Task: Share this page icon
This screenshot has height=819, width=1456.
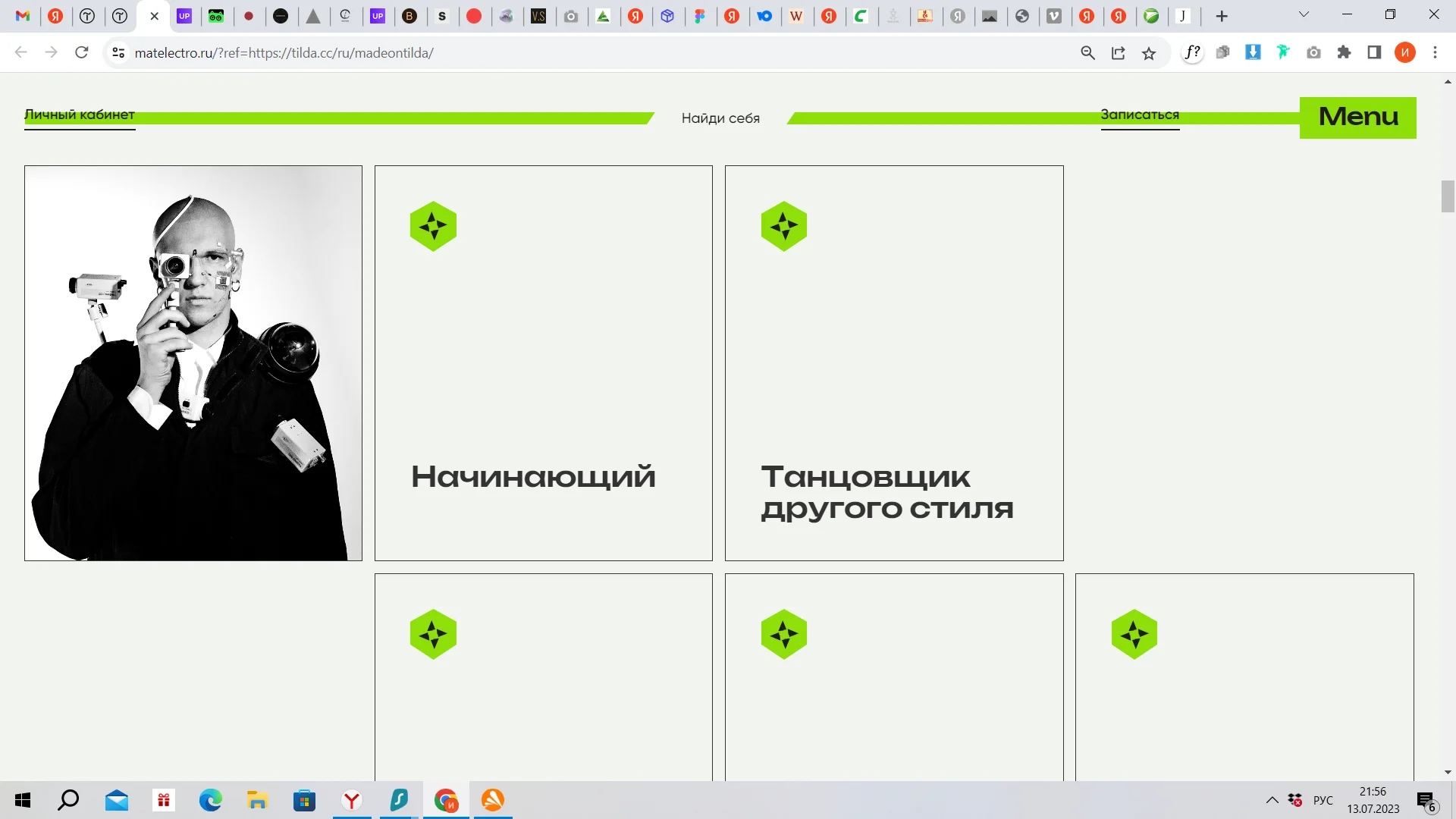Action: 1119,52
